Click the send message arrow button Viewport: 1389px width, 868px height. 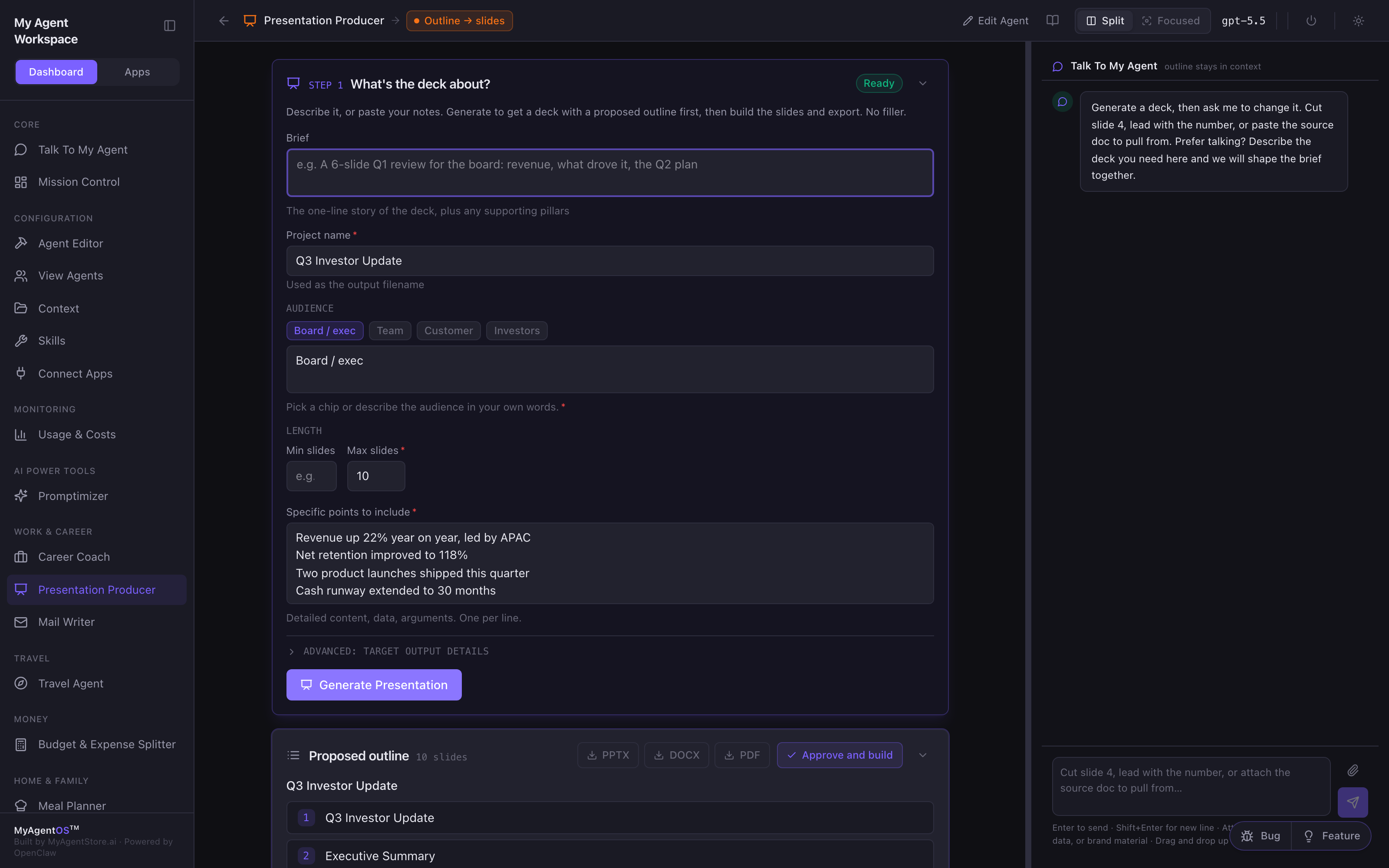(x=1352, y=802)
